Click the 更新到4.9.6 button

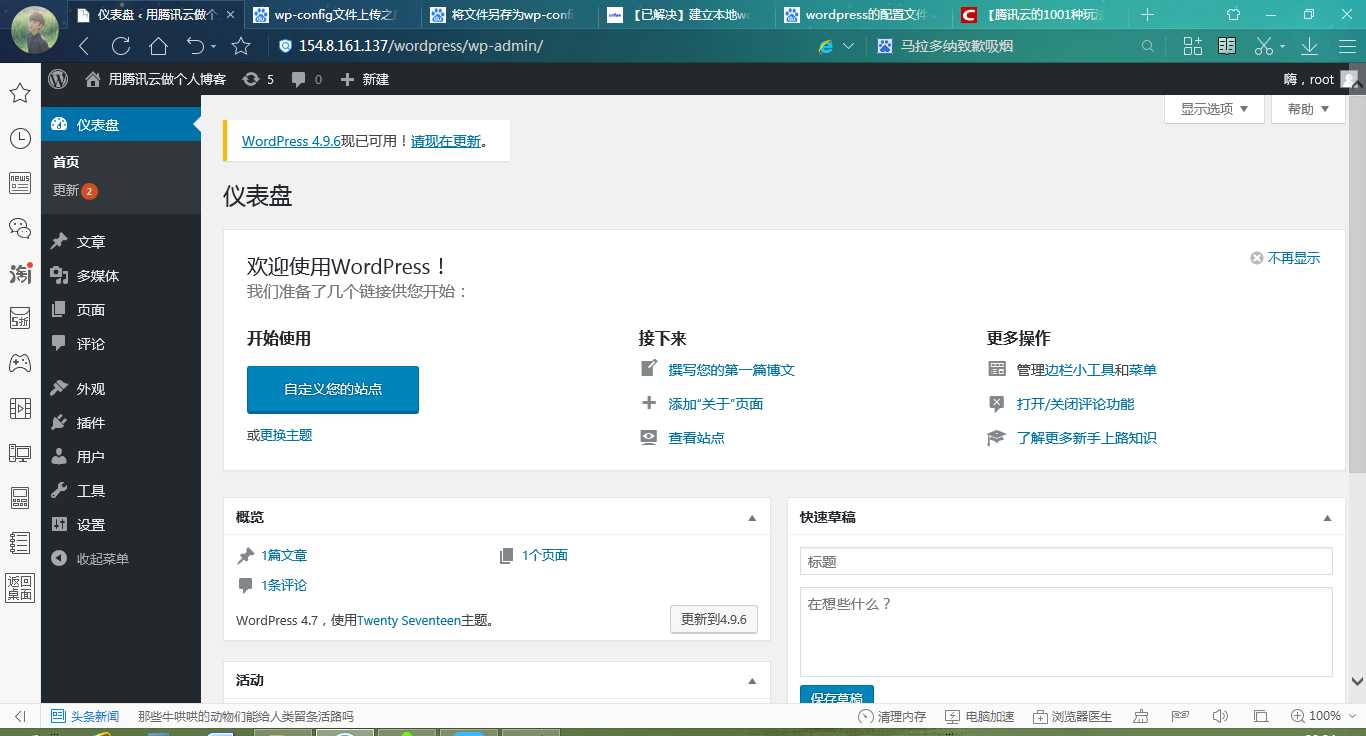714,619
